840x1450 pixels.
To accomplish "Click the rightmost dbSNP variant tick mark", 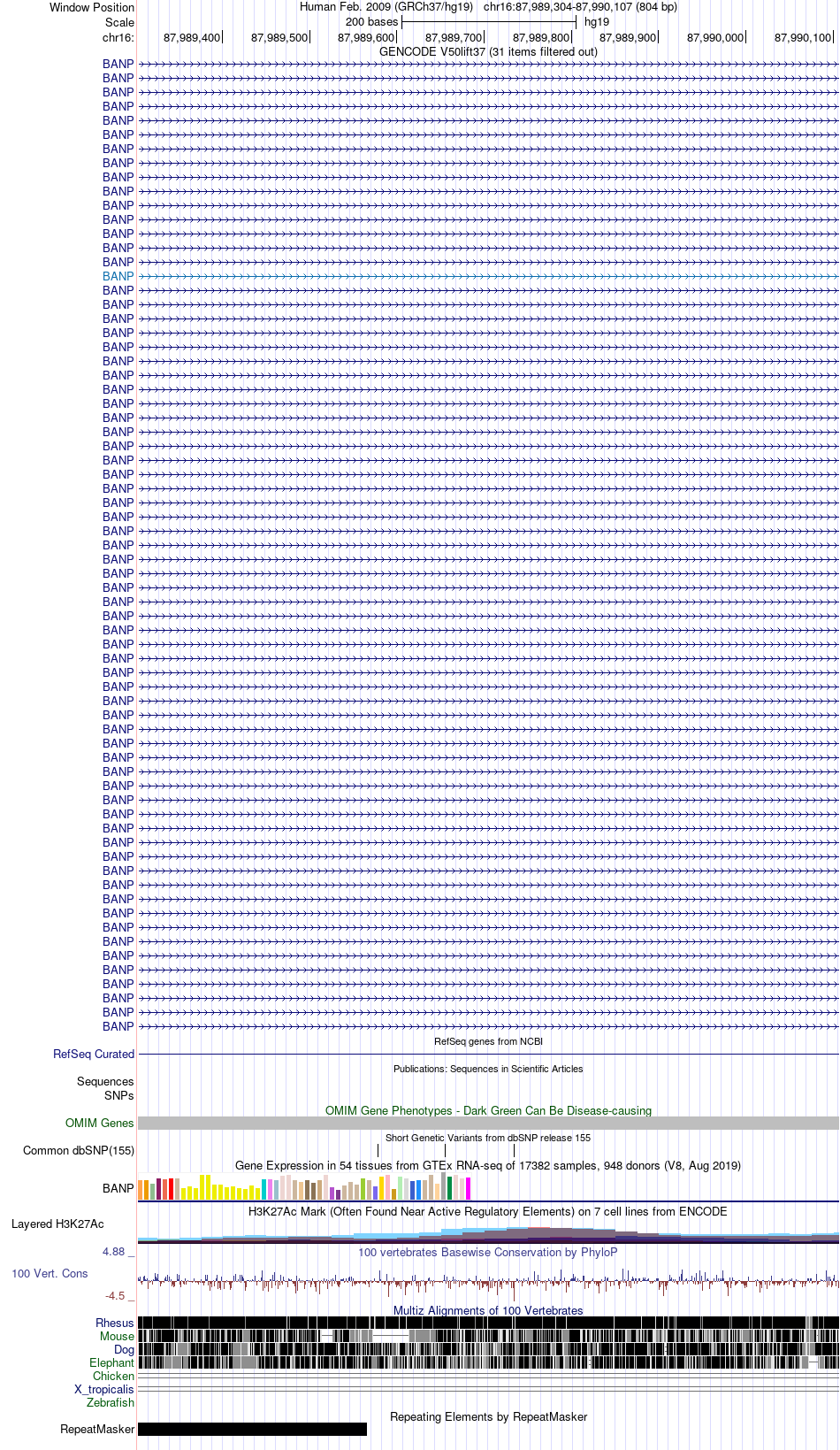I will pos(514,1150).
